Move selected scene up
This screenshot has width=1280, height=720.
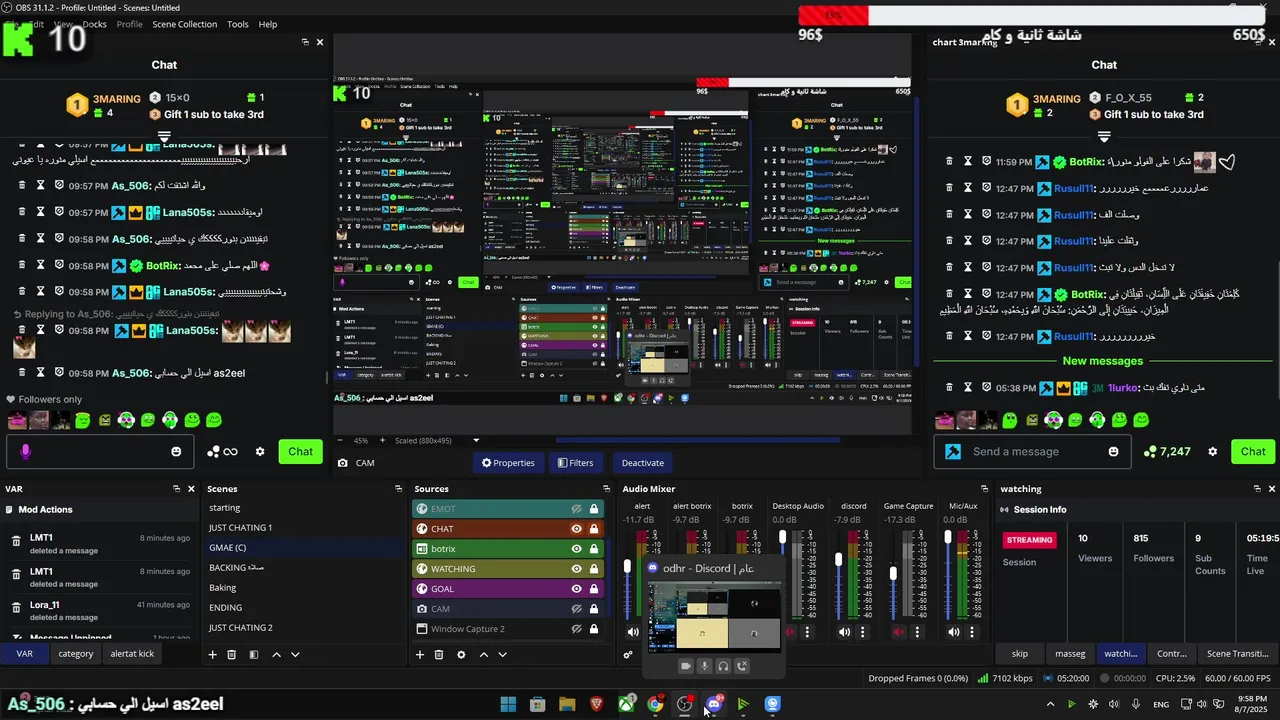[277, 655]
